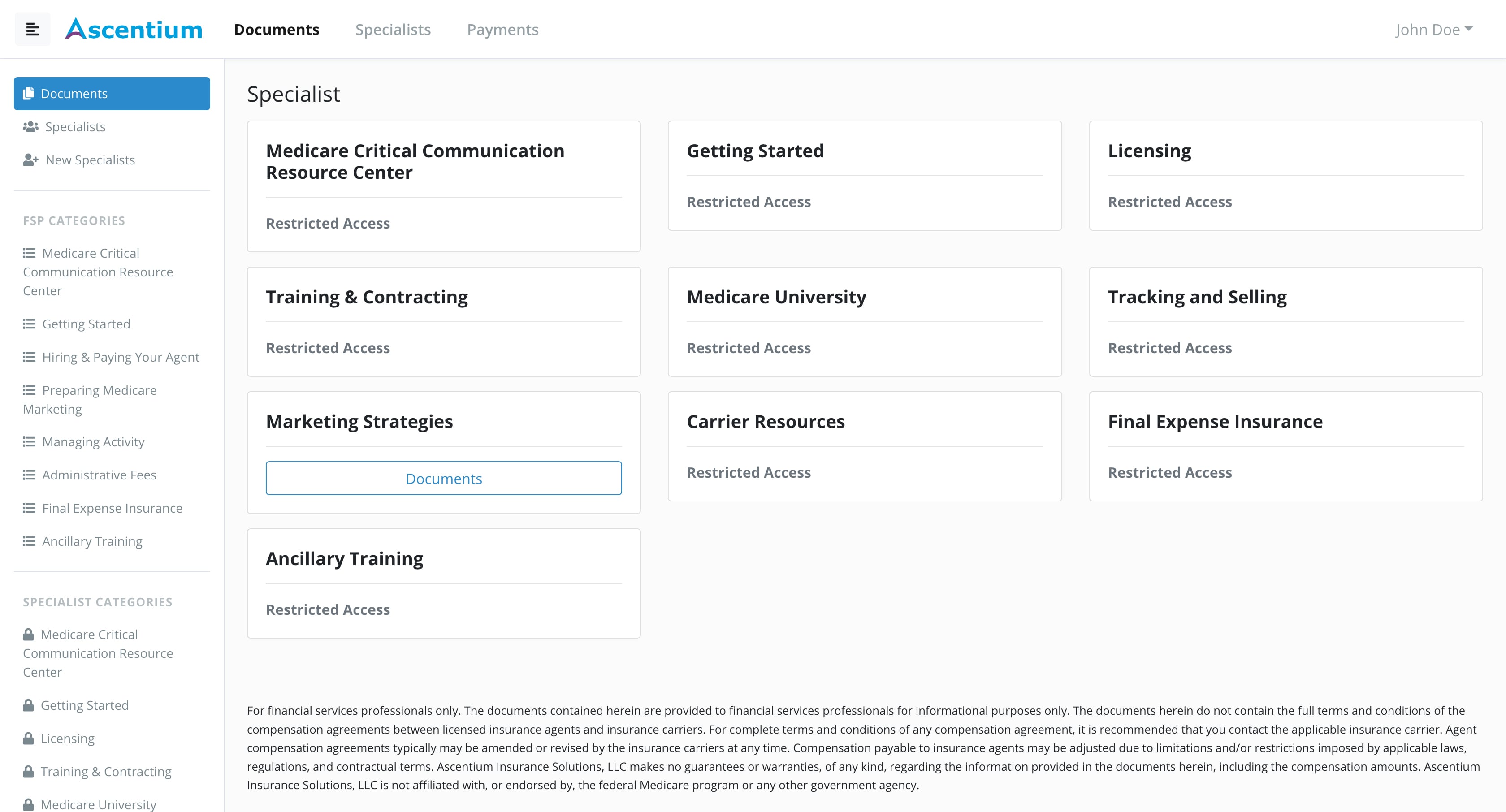Switch to the Specialists top tab
The width and height of the screenshot is (1506, 812).
[x=393, y=29]
